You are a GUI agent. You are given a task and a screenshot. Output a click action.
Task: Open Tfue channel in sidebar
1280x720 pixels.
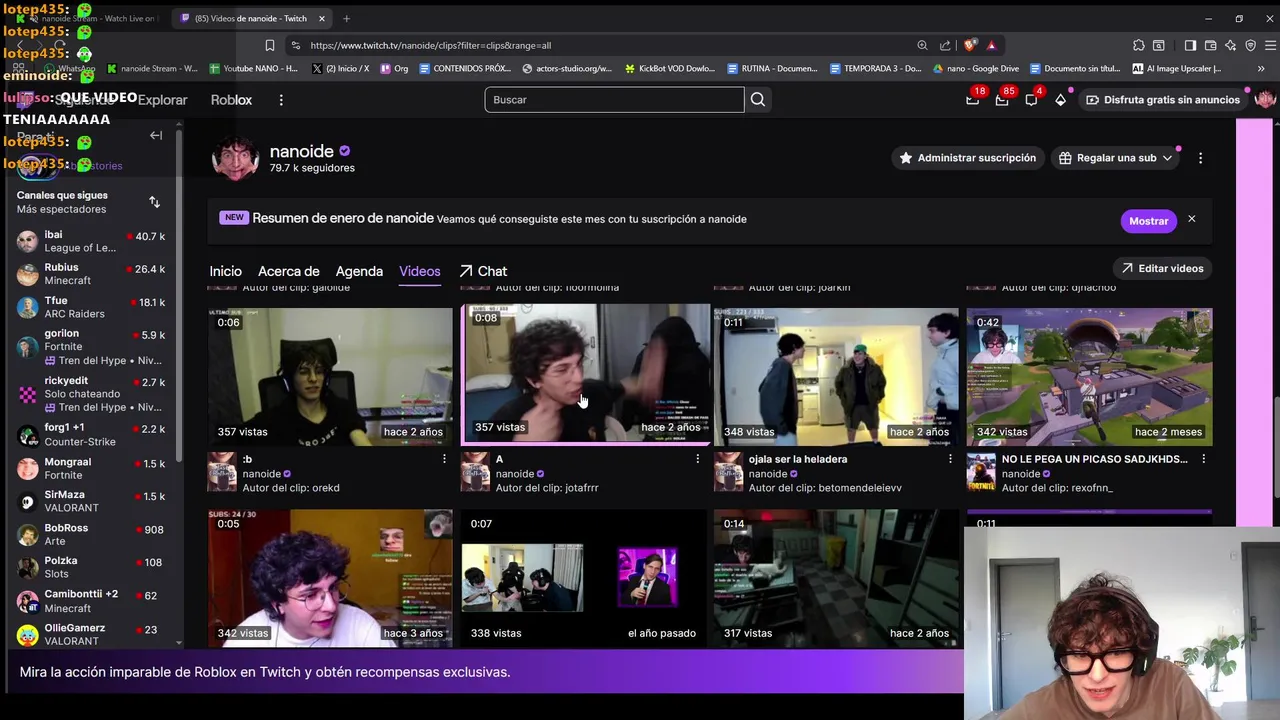tap(90, 307)
